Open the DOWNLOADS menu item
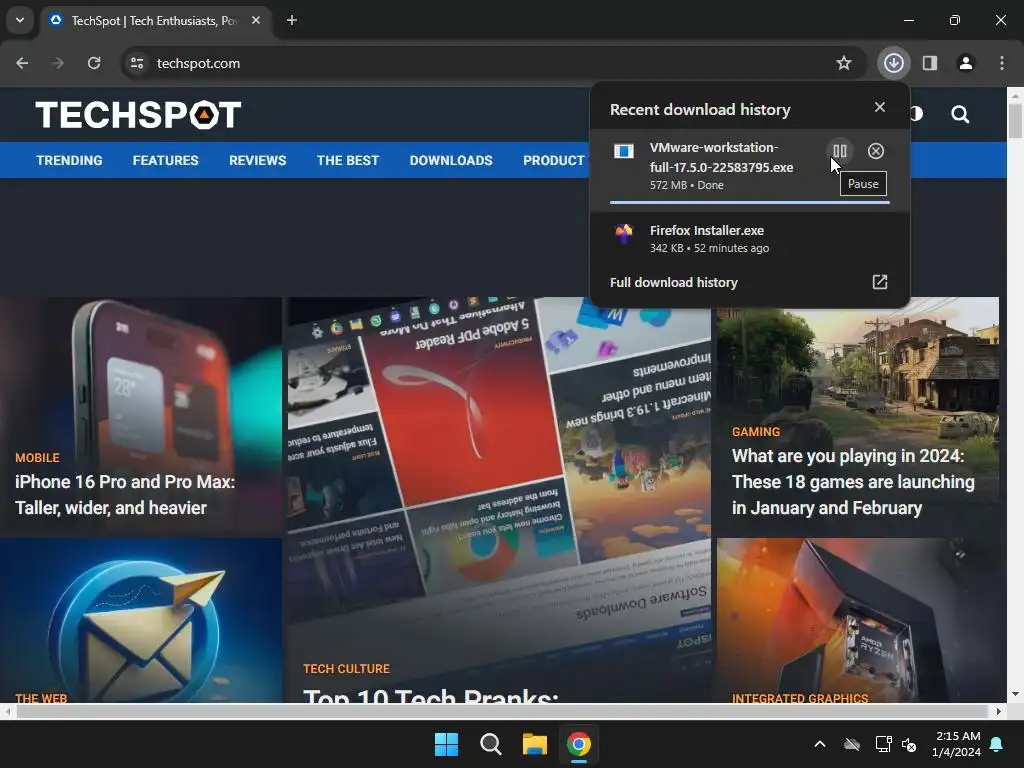 click(x=451, y=161)
